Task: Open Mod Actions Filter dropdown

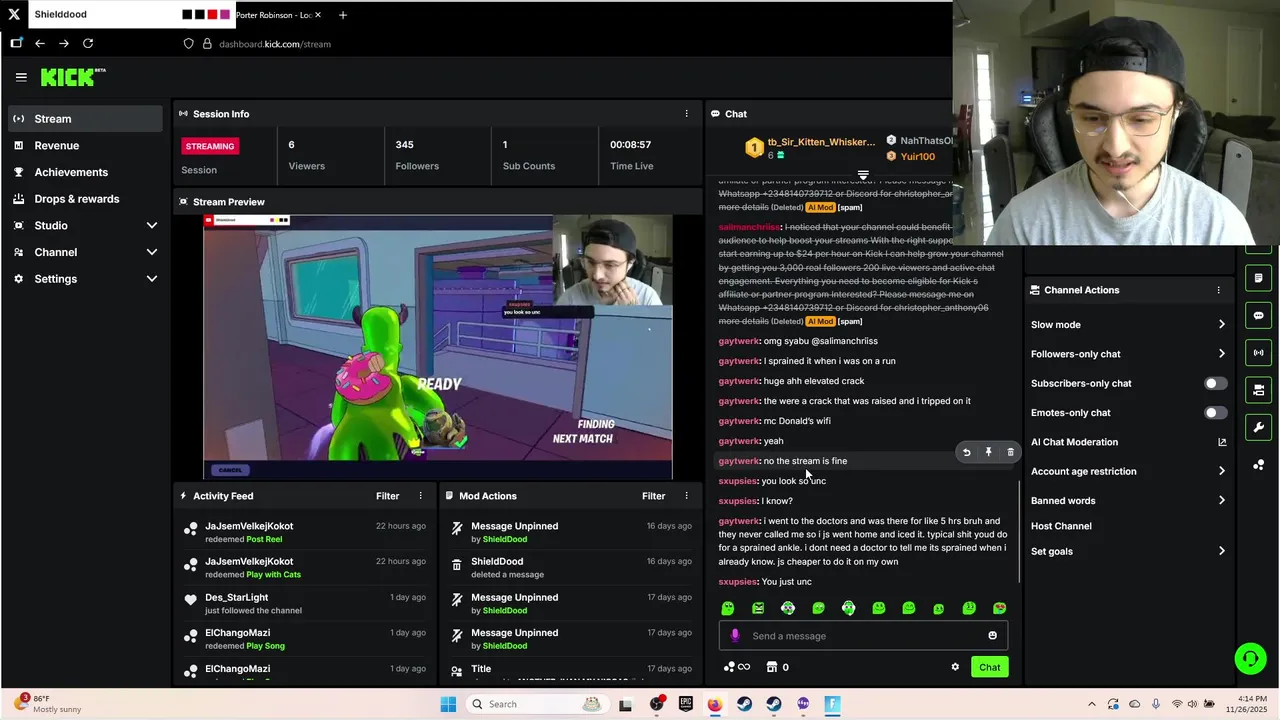Action: 653,496
